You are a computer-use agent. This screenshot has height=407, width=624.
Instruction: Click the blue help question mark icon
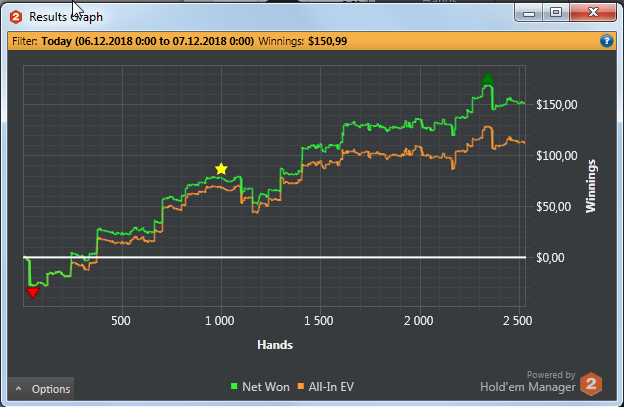[606, 41]
